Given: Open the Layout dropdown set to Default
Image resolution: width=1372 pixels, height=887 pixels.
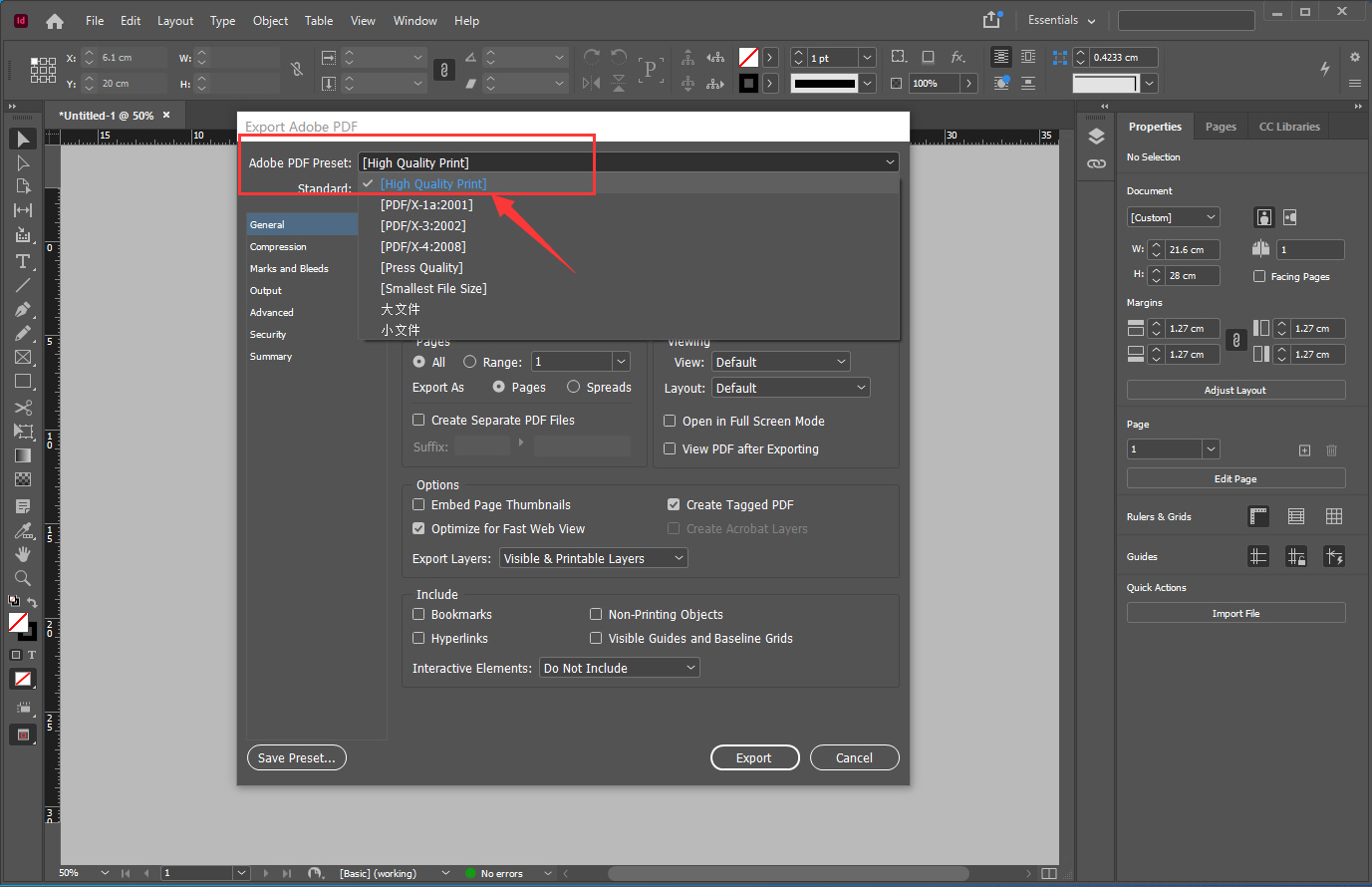Looking at the screenshot, I should (791, 388).
